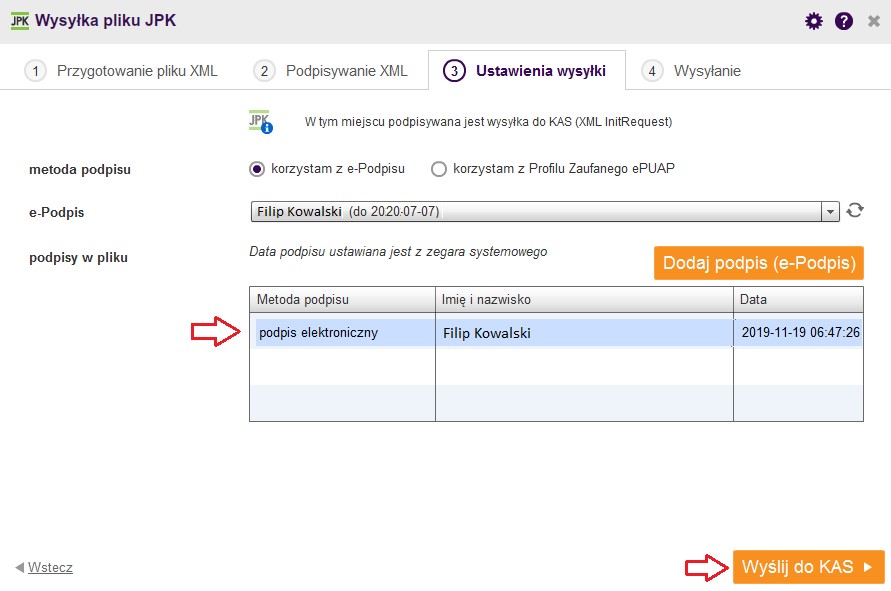The width and height of the screenshot is (891, 591).
Task: Switch to 'Przygotowanie pliku XML' step tab
Action: pyautogui.click(x=121, y=71)
